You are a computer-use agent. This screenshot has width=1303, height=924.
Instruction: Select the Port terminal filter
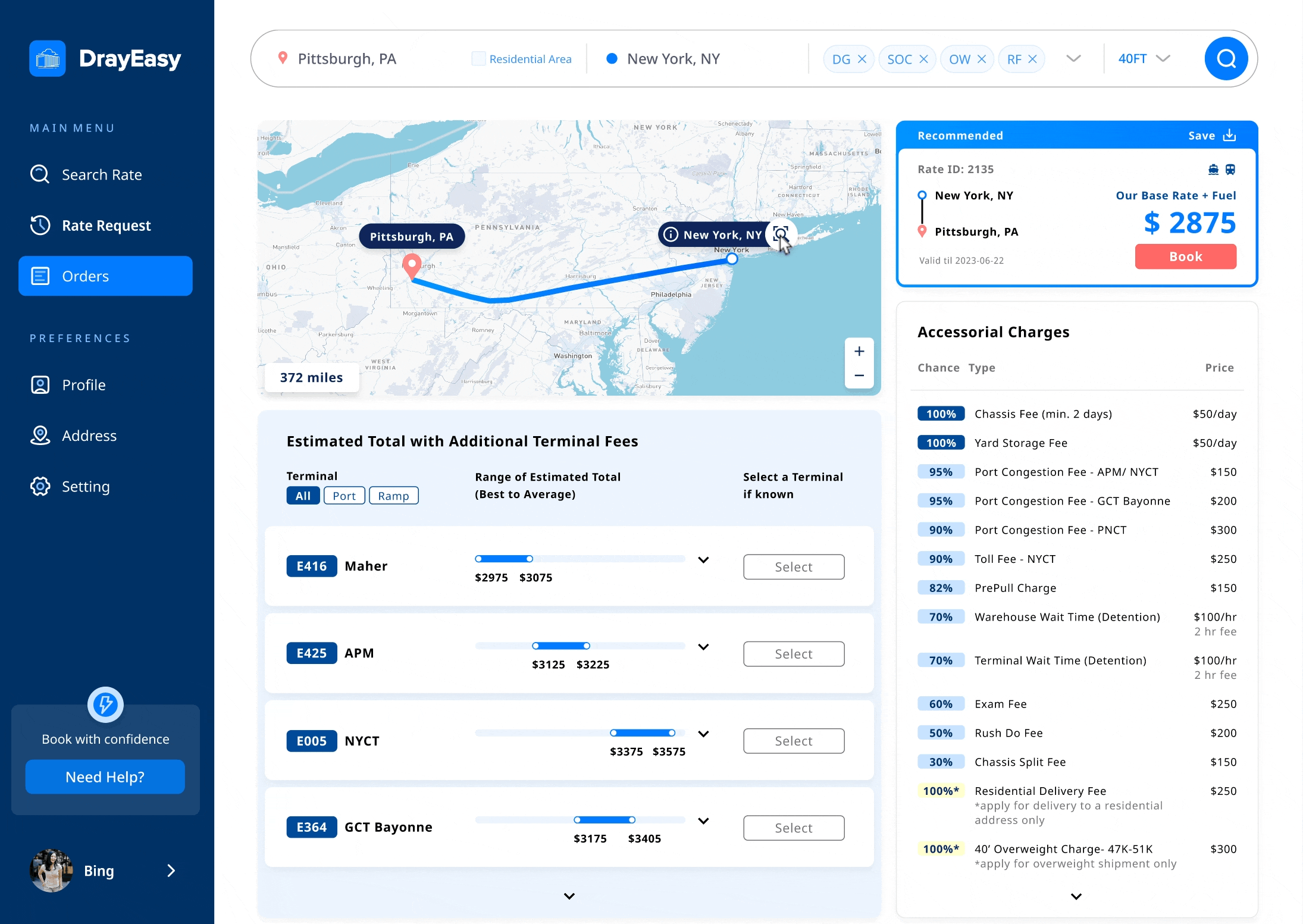[x=344, y=496]
